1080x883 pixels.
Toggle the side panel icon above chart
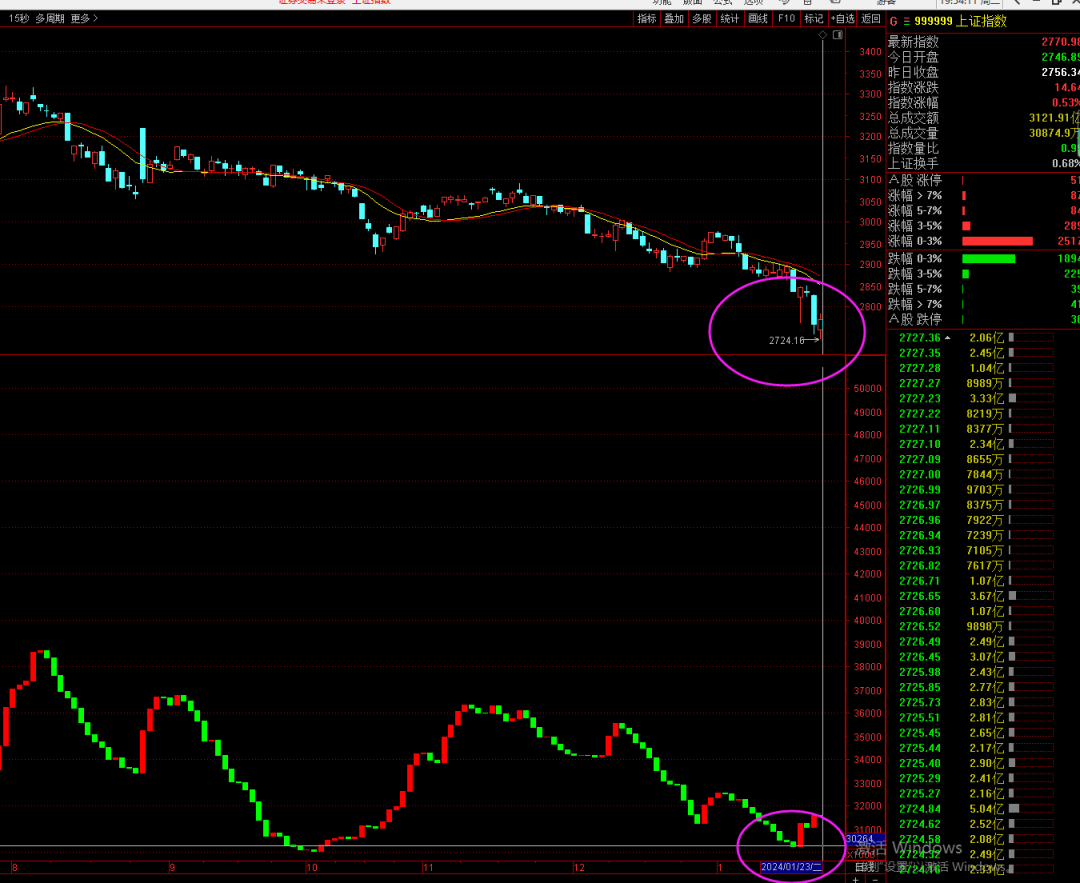click(x=838, y=34)
